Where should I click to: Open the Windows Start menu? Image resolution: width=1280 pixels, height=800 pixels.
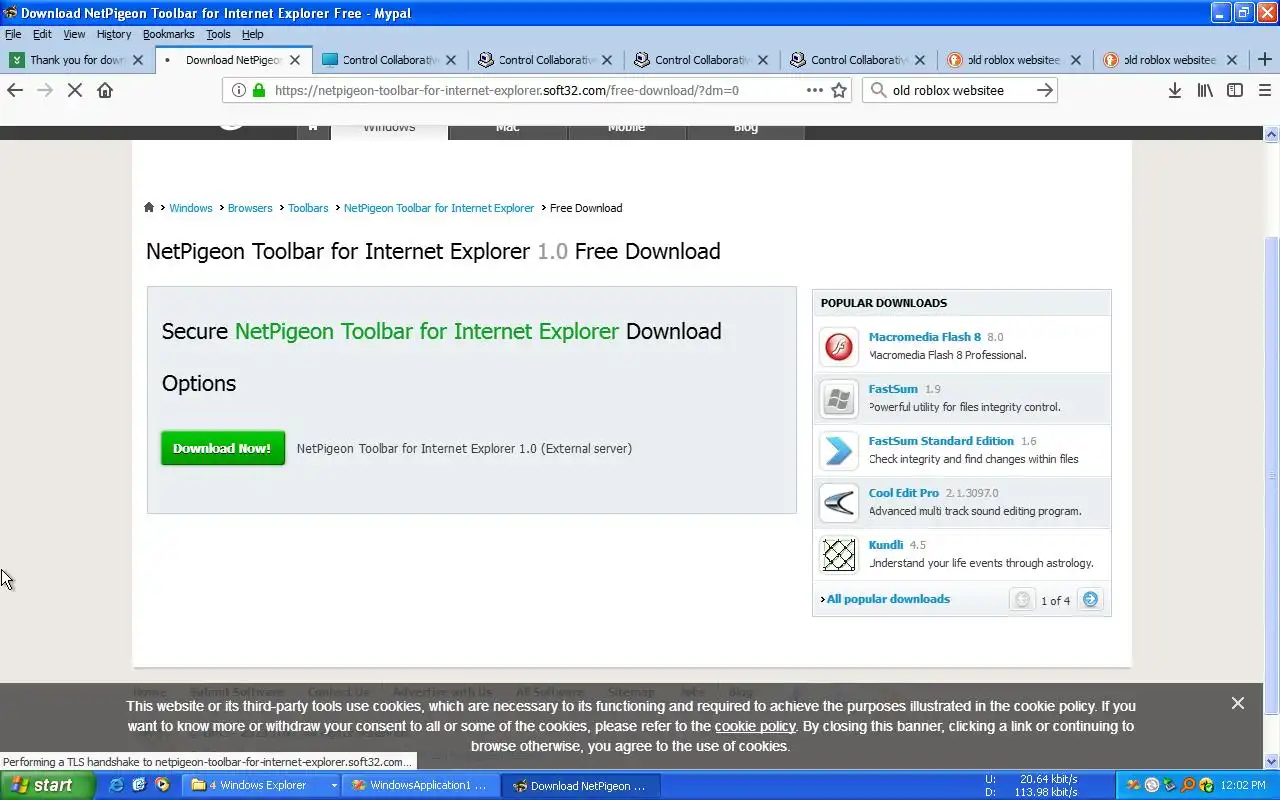47,785
